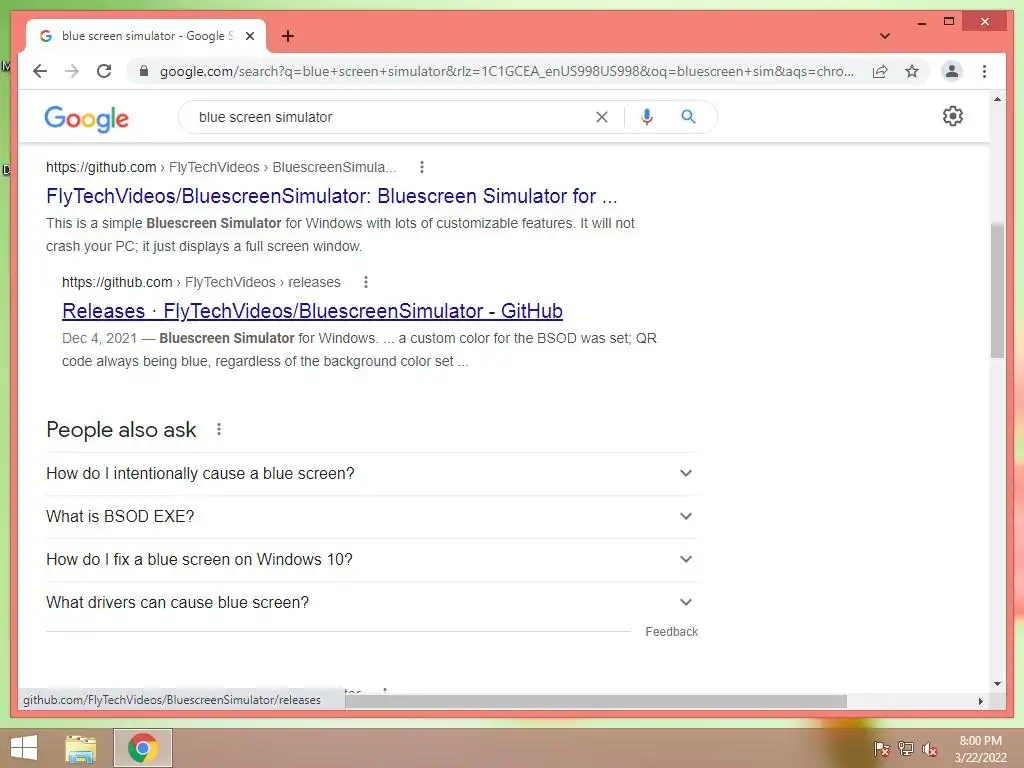Submit search with magnifier icon
The image size is (1024, 768).
pos(688,117)
